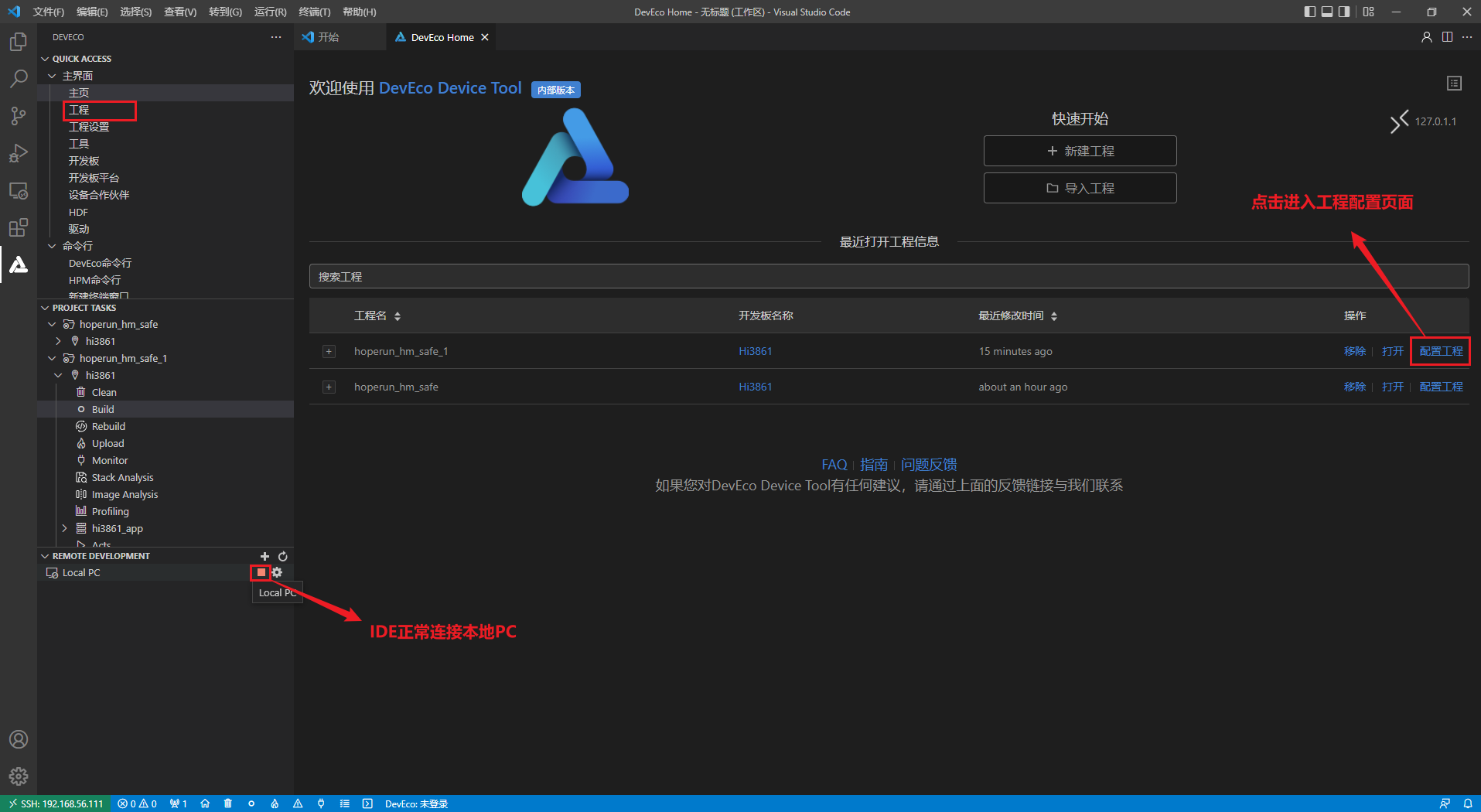The height and width of the screenshot is (812, 1481).
Task: Collapse the REMOTE DEVELOPMENT section
Action: [45, 556]
